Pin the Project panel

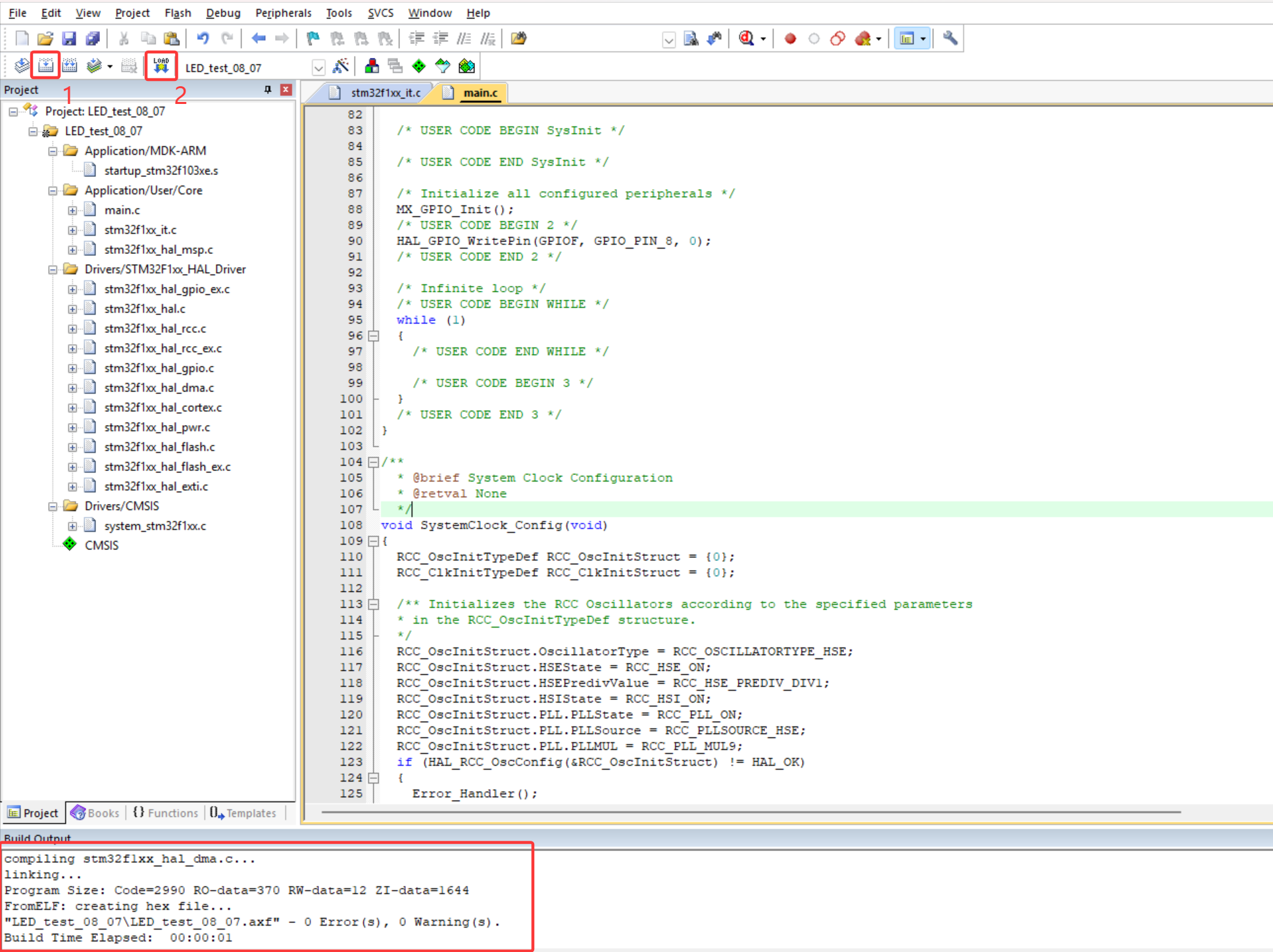268,89
